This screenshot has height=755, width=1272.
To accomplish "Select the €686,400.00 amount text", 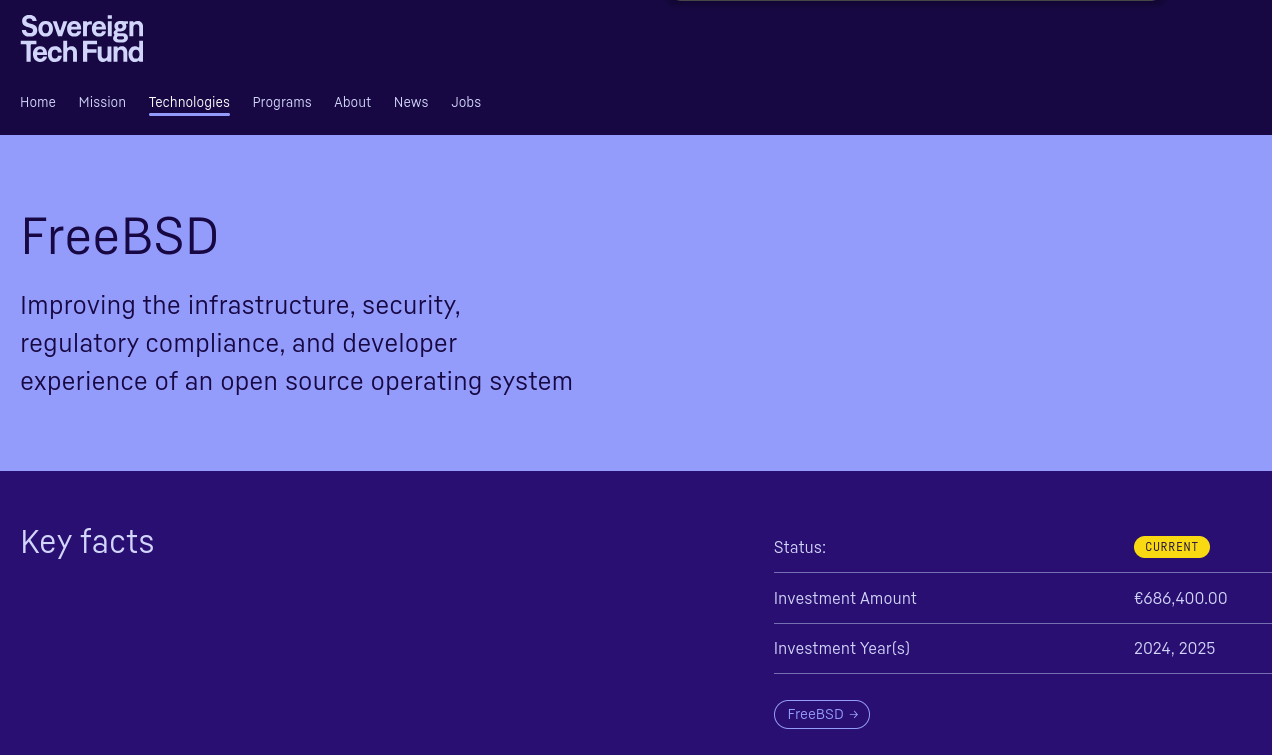I will coord(1180,598).
